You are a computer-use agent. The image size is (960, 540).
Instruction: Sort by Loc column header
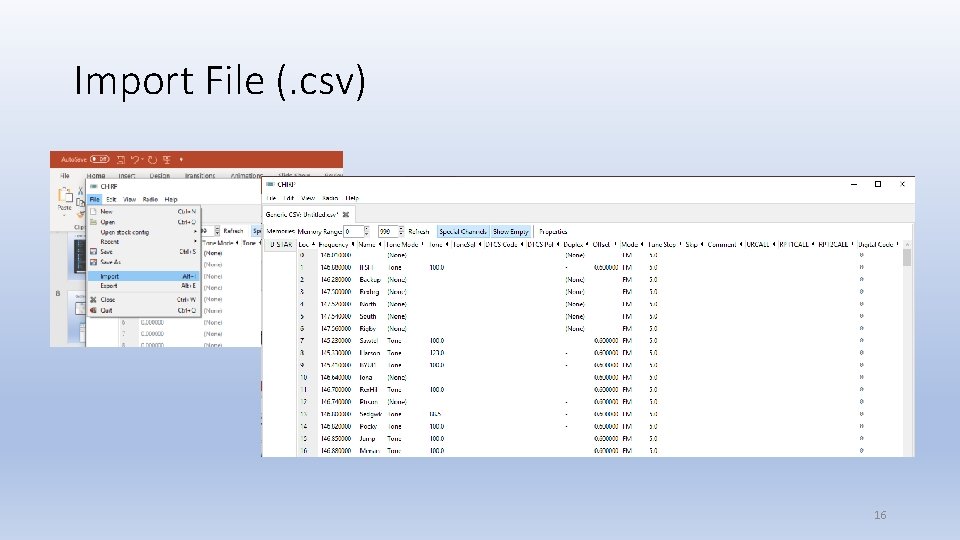[306, 244]
